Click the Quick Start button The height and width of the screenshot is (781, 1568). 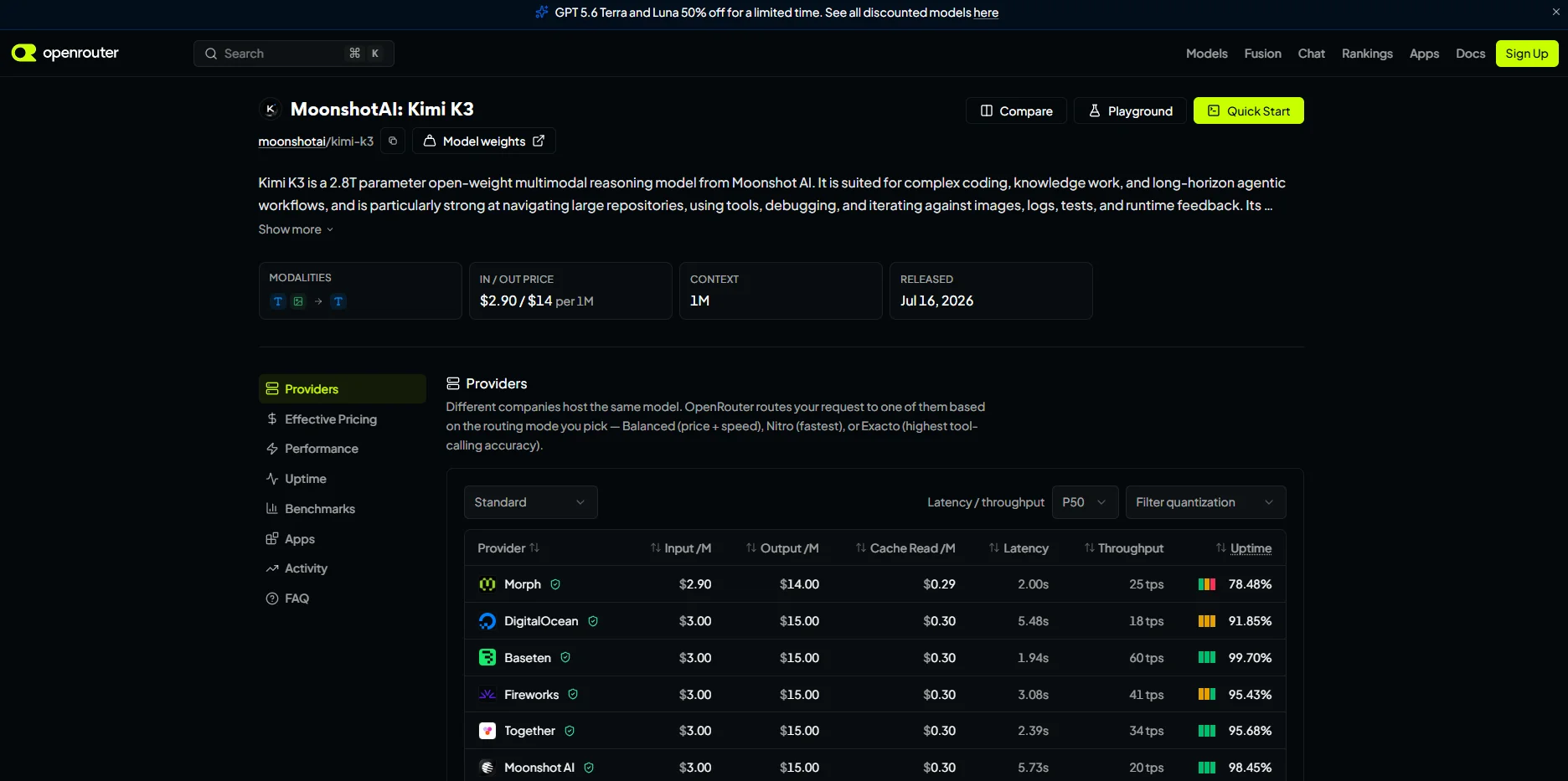click(1248, 110)
